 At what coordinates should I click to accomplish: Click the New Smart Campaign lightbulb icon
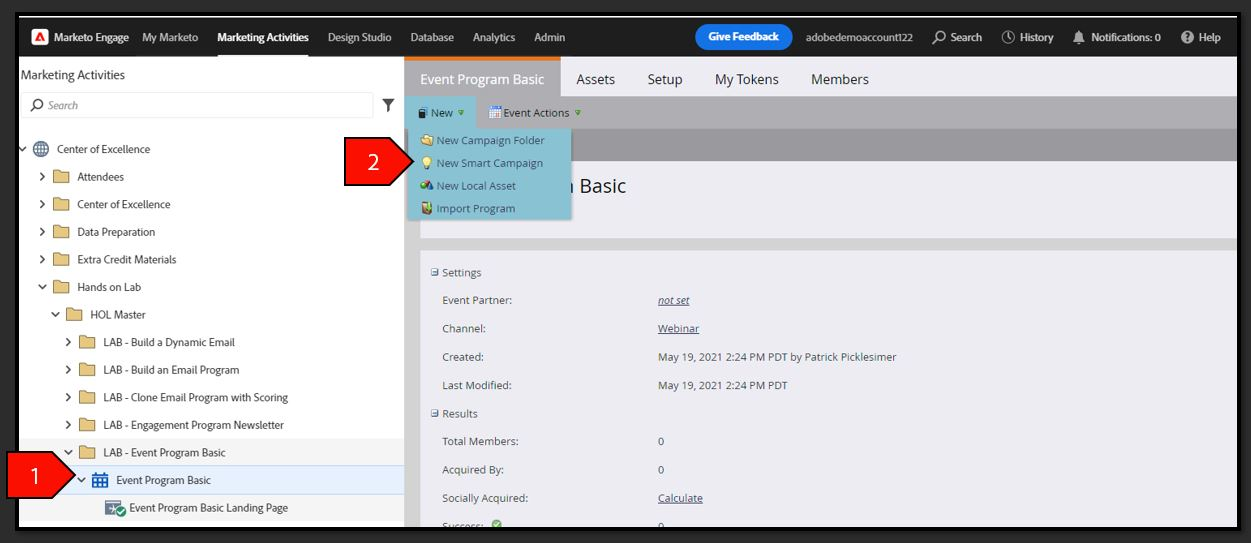click(x=427, y=163)
